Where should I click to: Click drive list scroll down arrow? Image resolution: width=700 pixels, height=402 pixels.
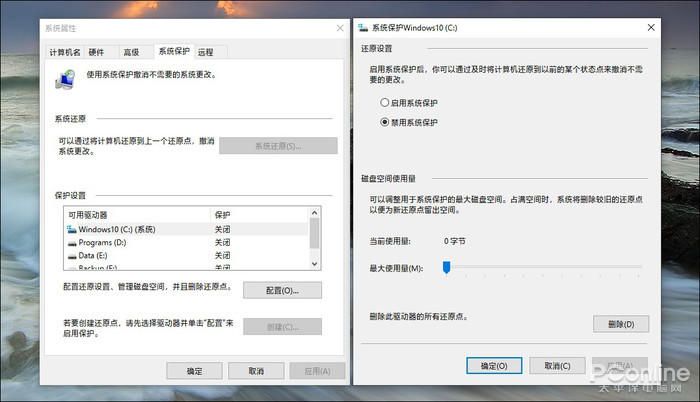pyautogui.click(x=315, y=264)
